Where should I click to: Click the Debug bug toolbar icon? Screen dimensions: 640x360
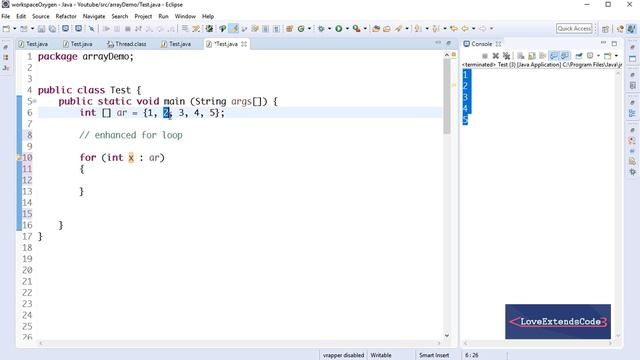[x=322, y=29]
